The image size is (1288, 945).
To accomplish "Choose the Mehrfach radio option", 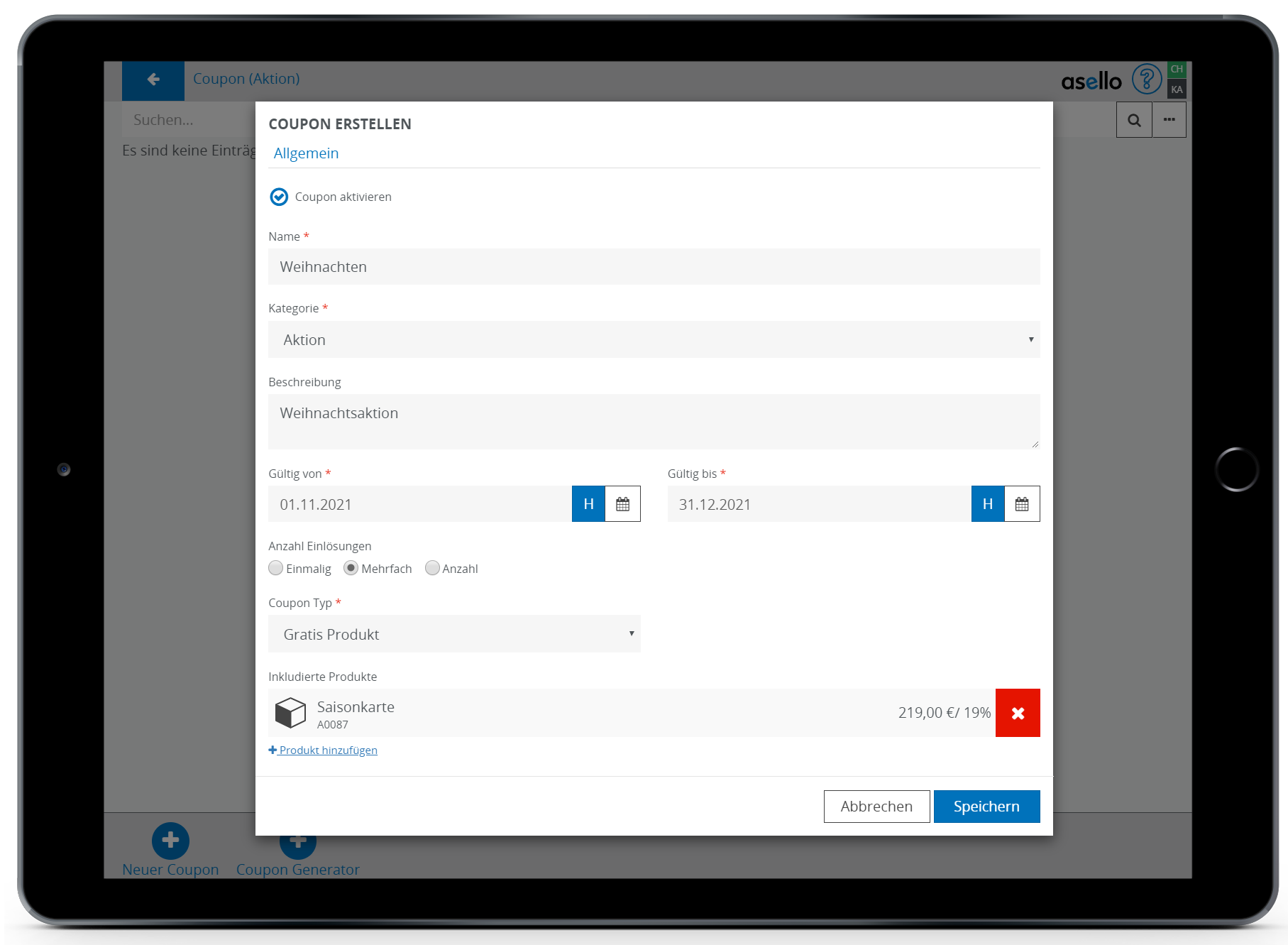I will click(351, 568).
